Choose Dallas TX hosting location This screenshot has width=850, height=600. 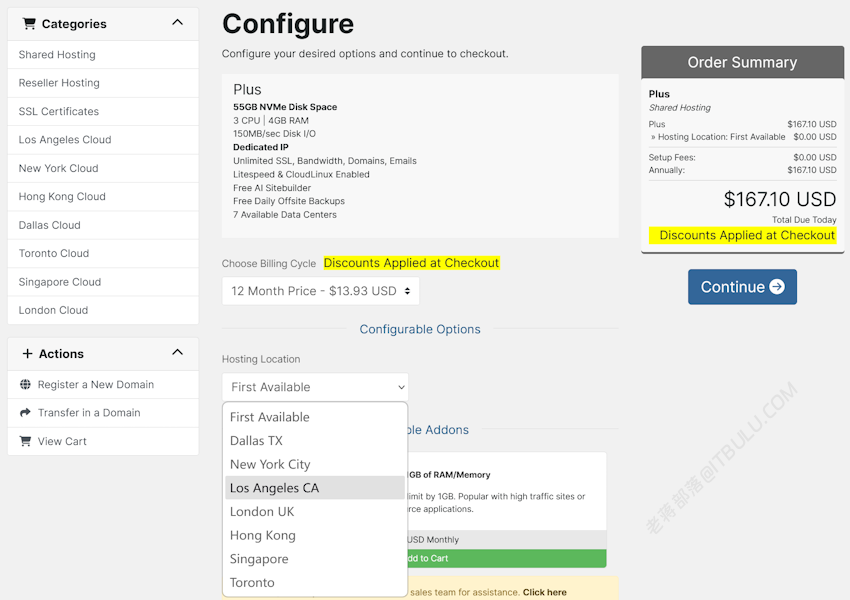click(315, 441)
